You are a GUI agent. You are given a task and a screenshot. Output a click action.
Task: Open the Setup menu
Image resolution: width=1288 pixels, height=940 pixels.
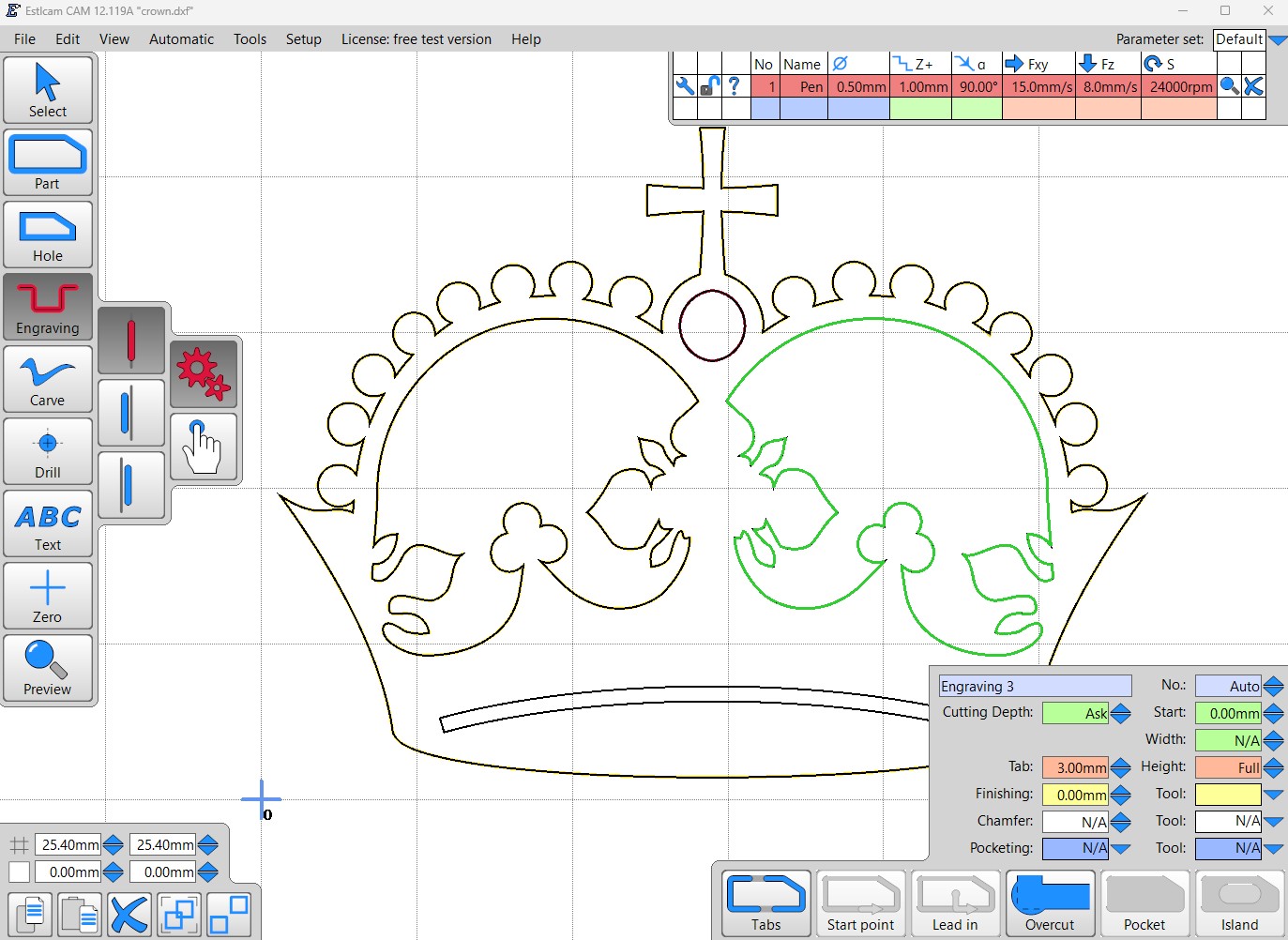click(304, 39)
